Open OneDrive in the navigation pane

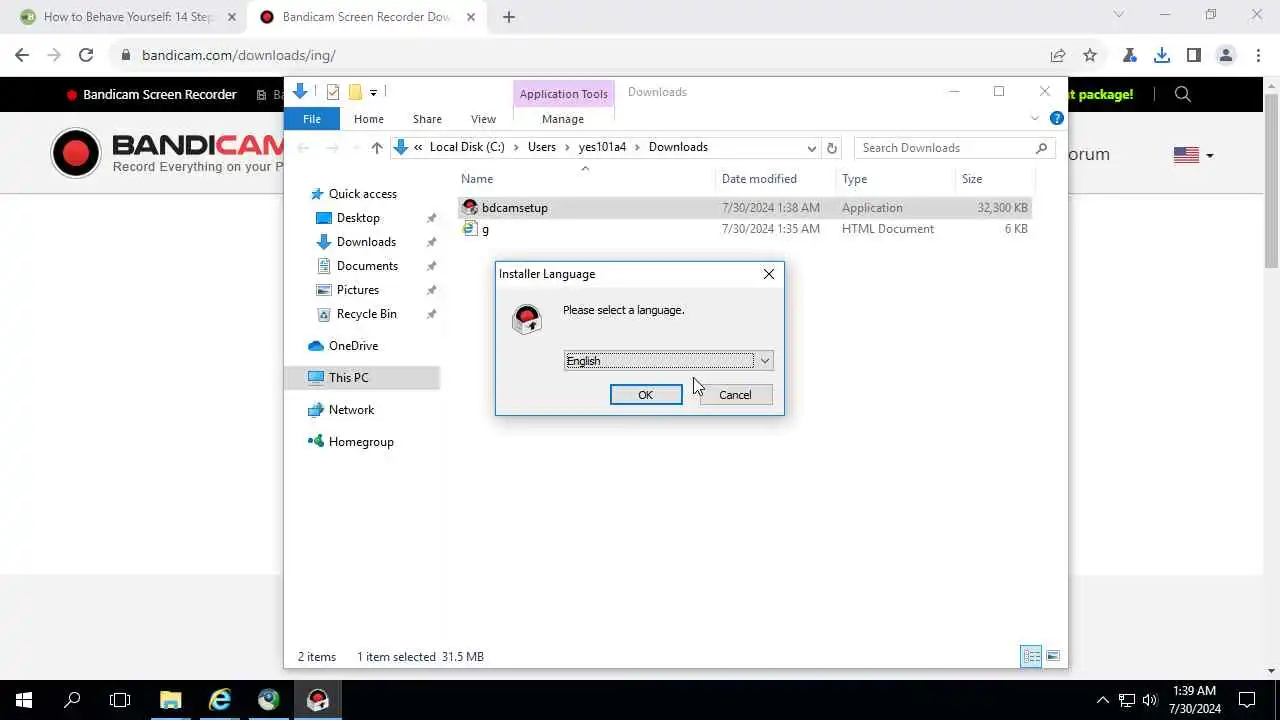(353, 346)
